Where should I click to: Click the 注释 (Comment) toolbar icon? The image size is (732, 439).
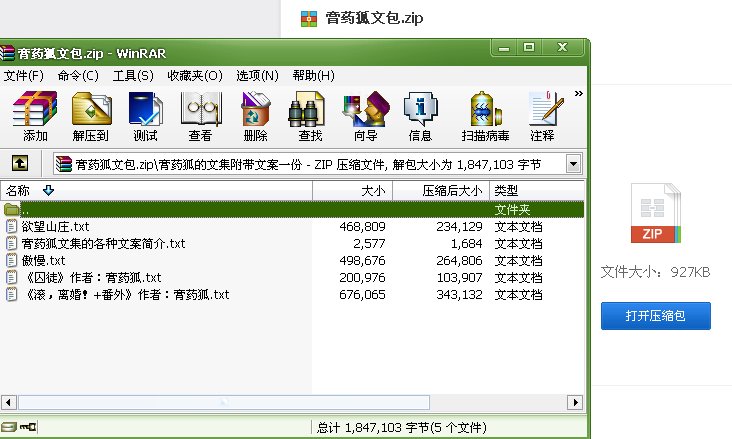click(545, 109)
